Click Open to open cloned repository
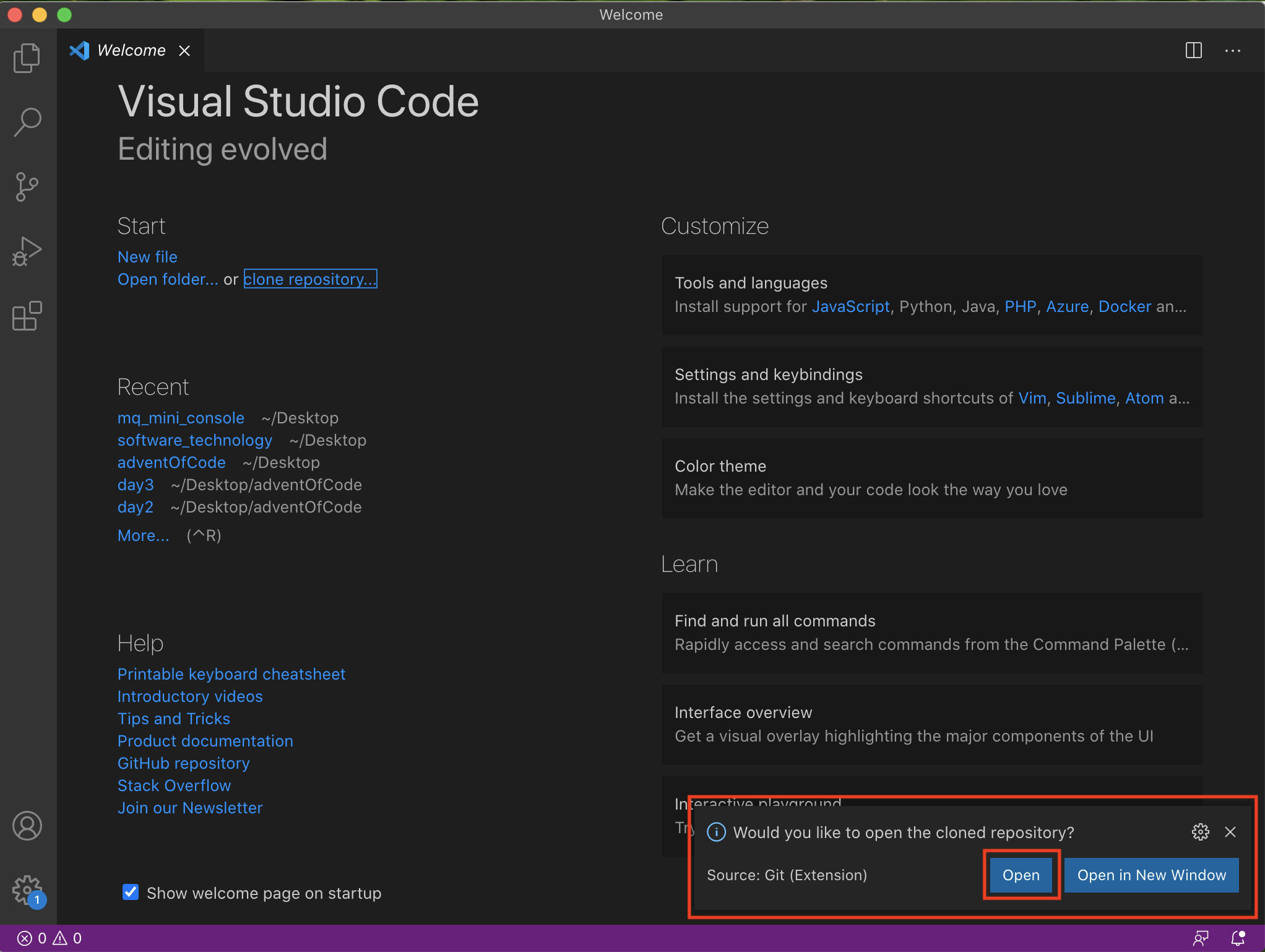This screenshot has width=1265, height=952. [1021, 875]
